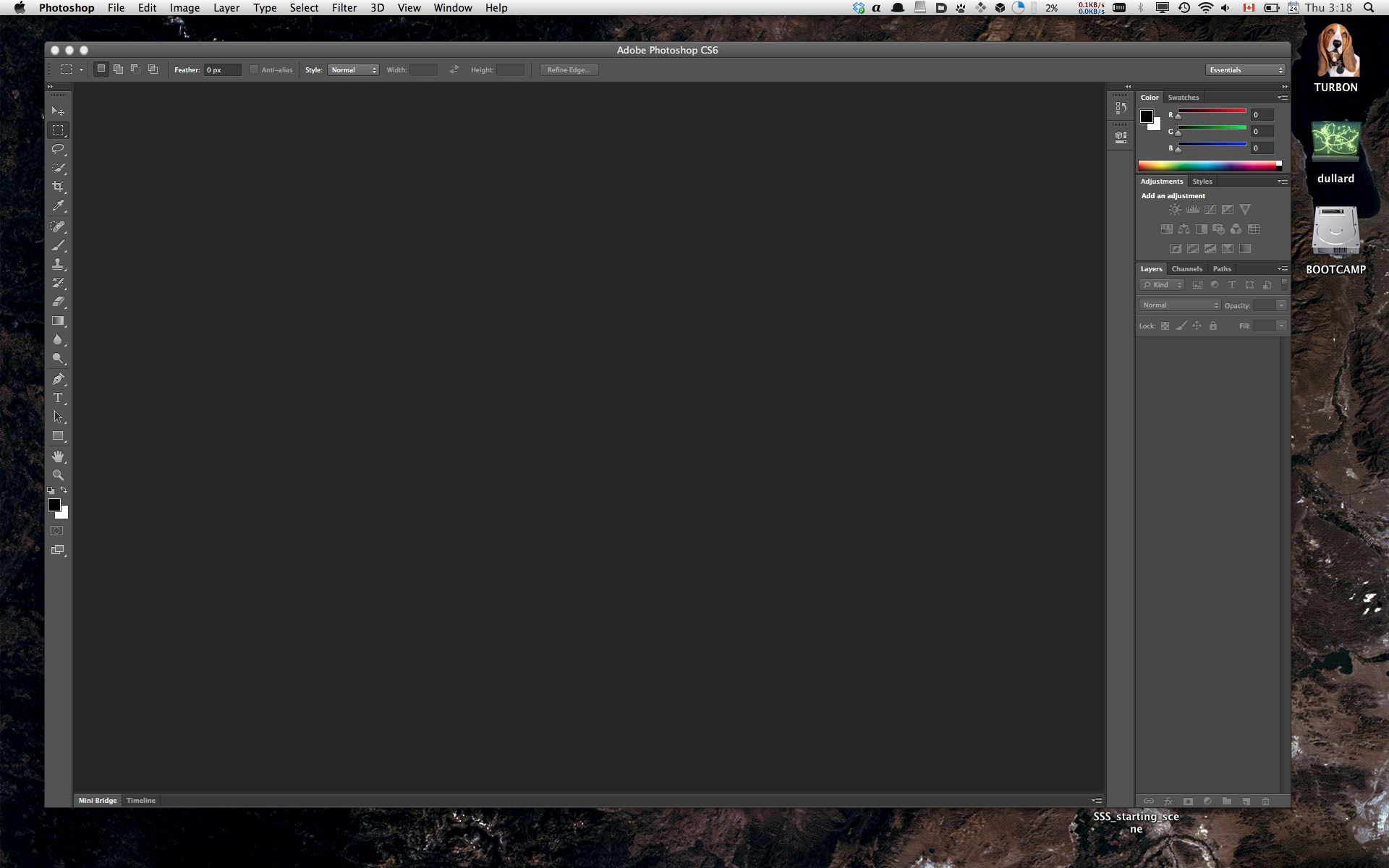1389x868 pixels.
Task: Select the Rectangular Marquee tool
Action: tap(58, 130)
